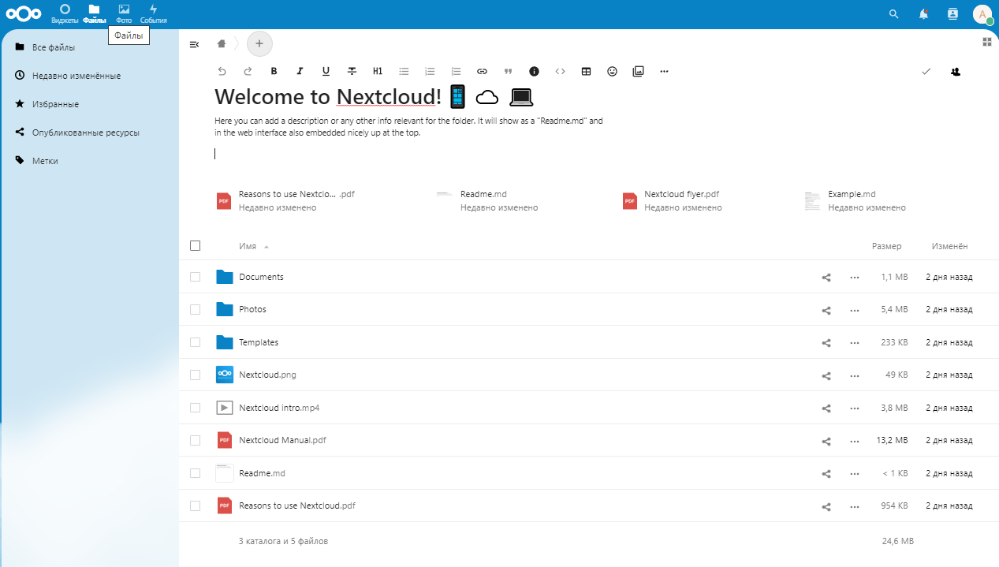Open the Dashboard widgets app
The image size is (999, 567).
click(x=64, y=13)
